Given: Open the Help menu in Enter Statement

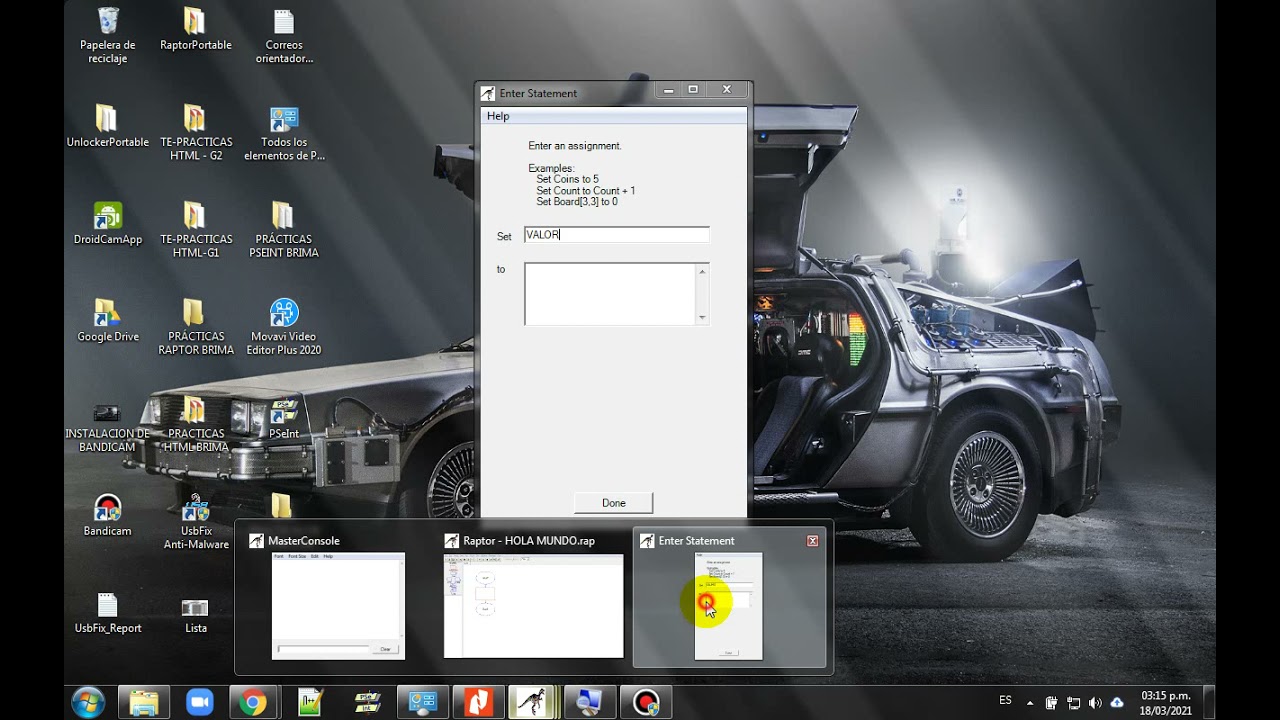Looking at the screenshot, I should click(498, 116).
